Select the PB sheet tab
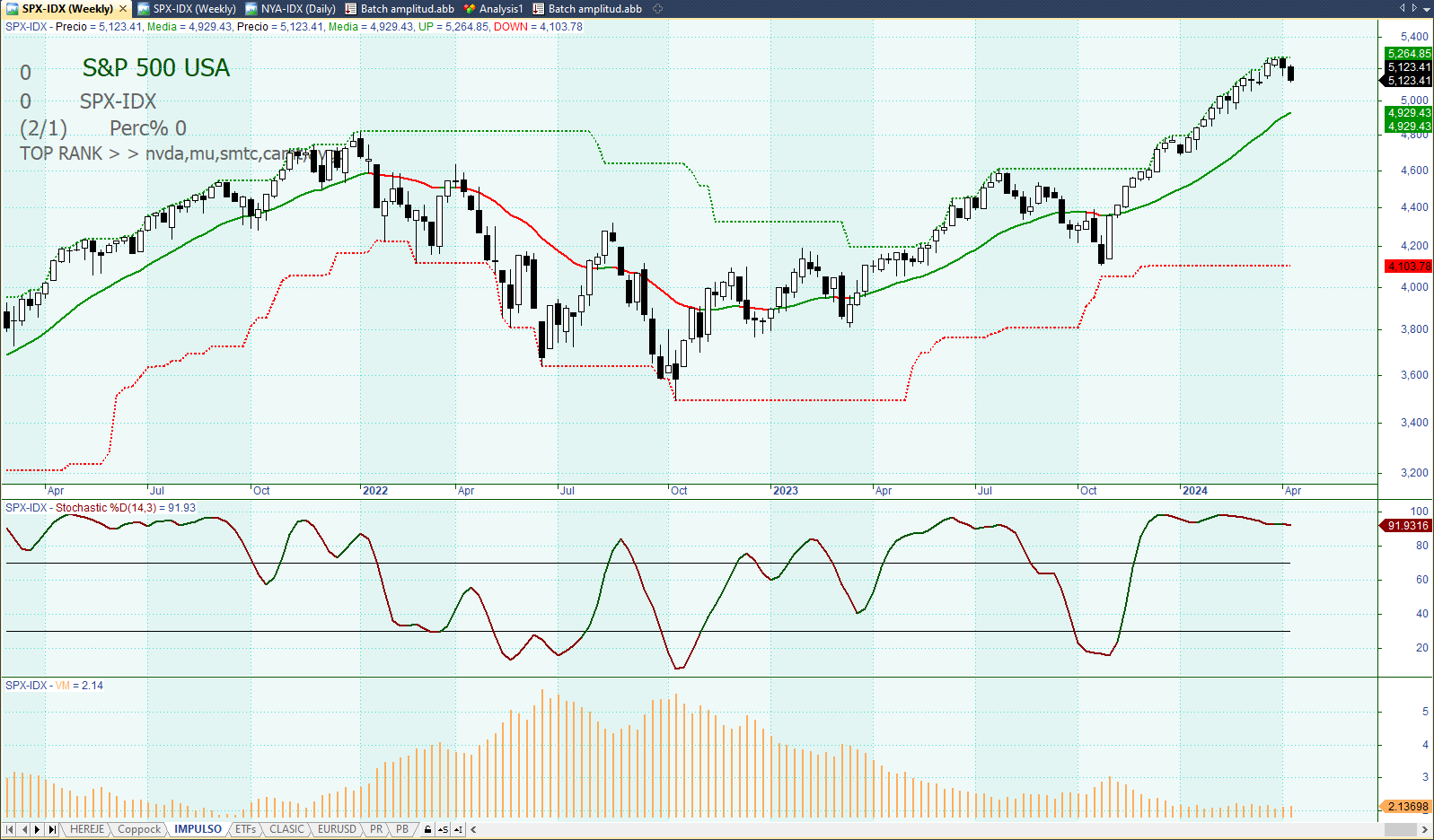Viewport: 1434px width, 840px height. (x=402, y=830)
